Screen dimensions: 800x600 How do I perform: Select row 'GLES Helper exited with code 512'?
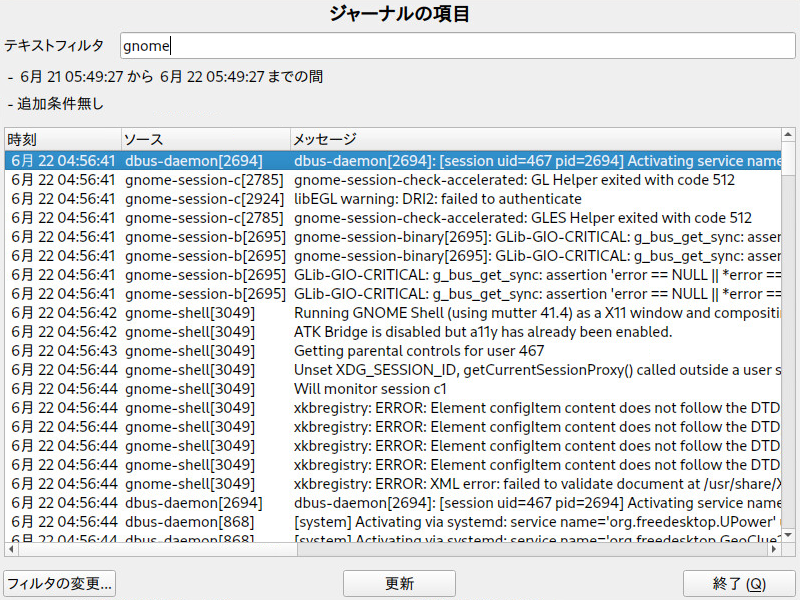point(393,218)
